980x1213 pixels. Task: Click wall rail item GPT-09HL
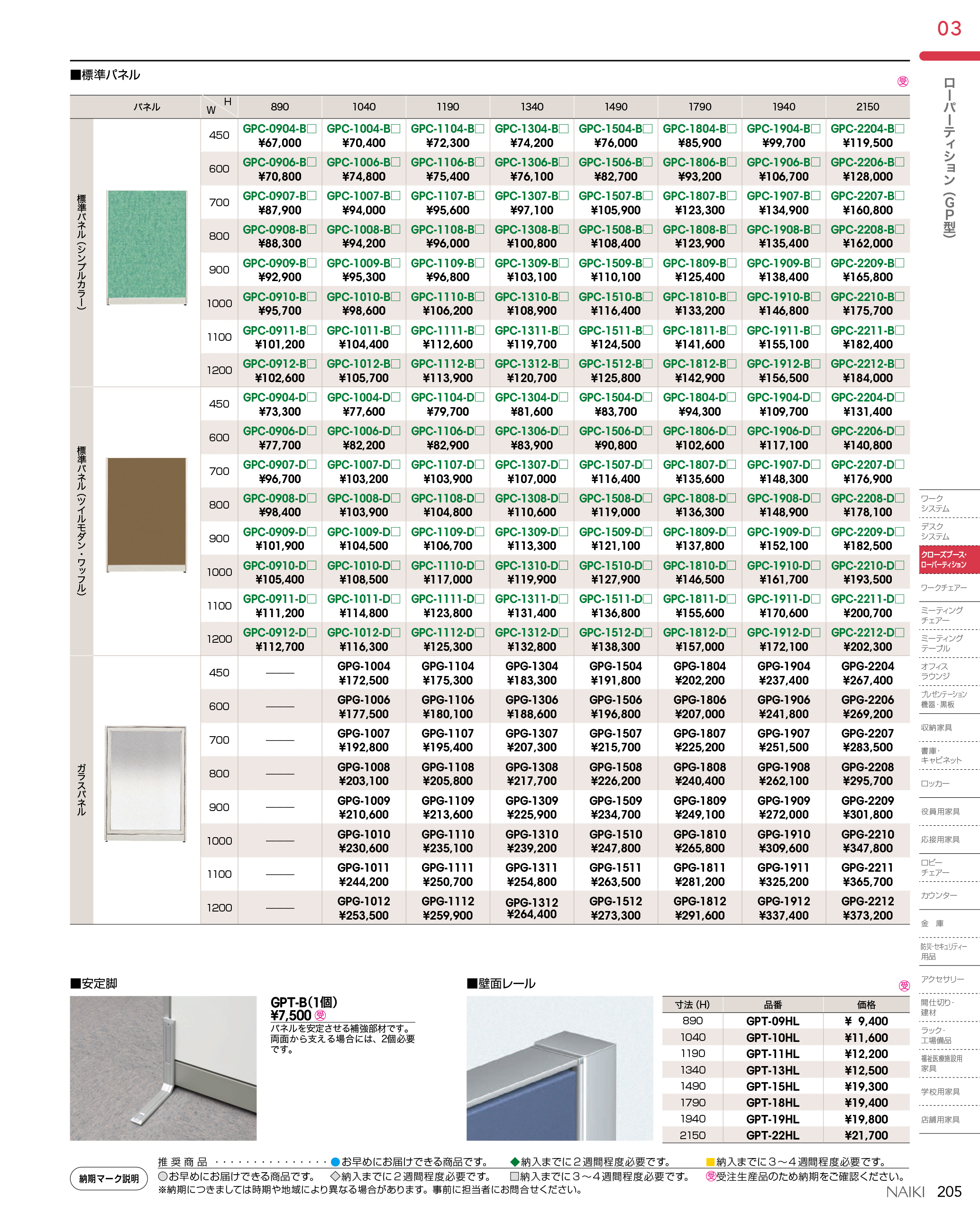(x=772, y=1021)
